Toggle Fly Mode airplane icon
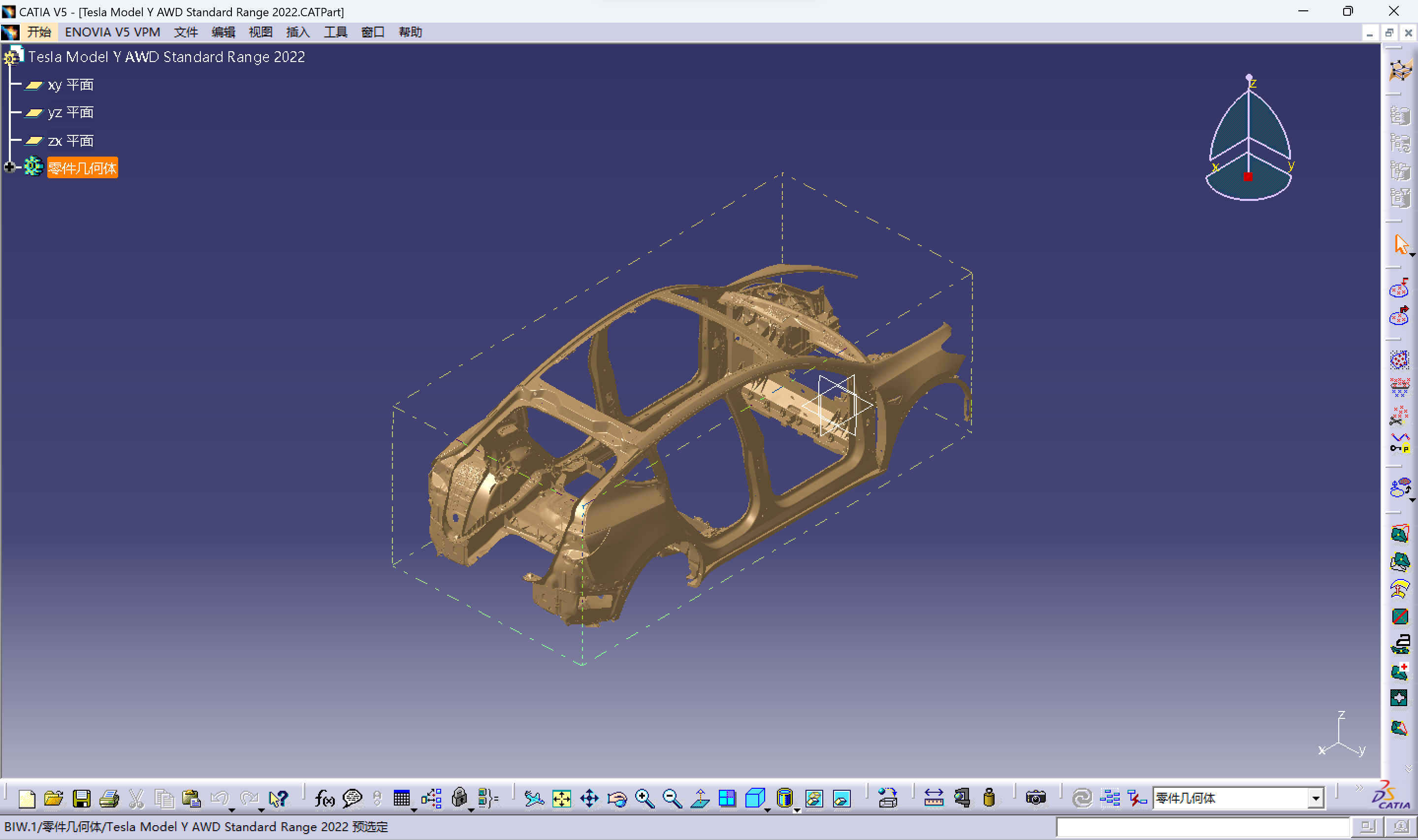1418x840 pixels. [x=534, y=799]
